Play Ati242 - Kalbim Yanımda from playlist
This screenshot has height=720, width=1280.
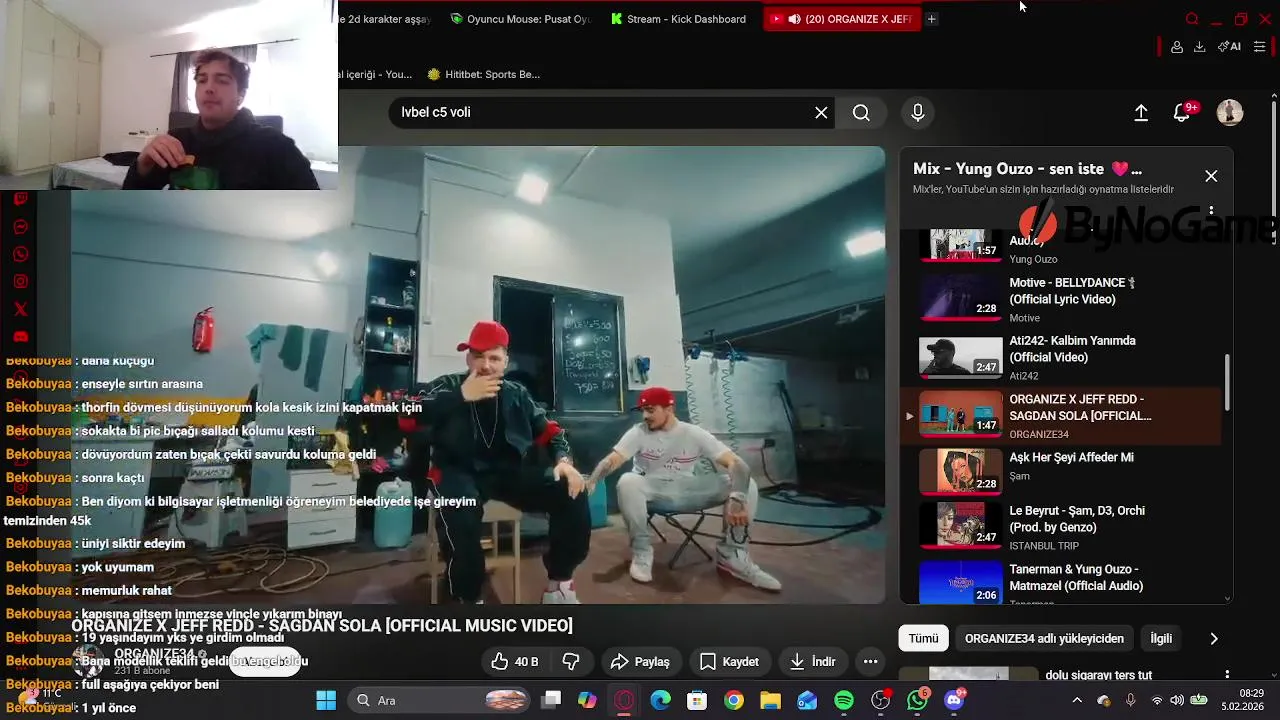(1060, 357)
